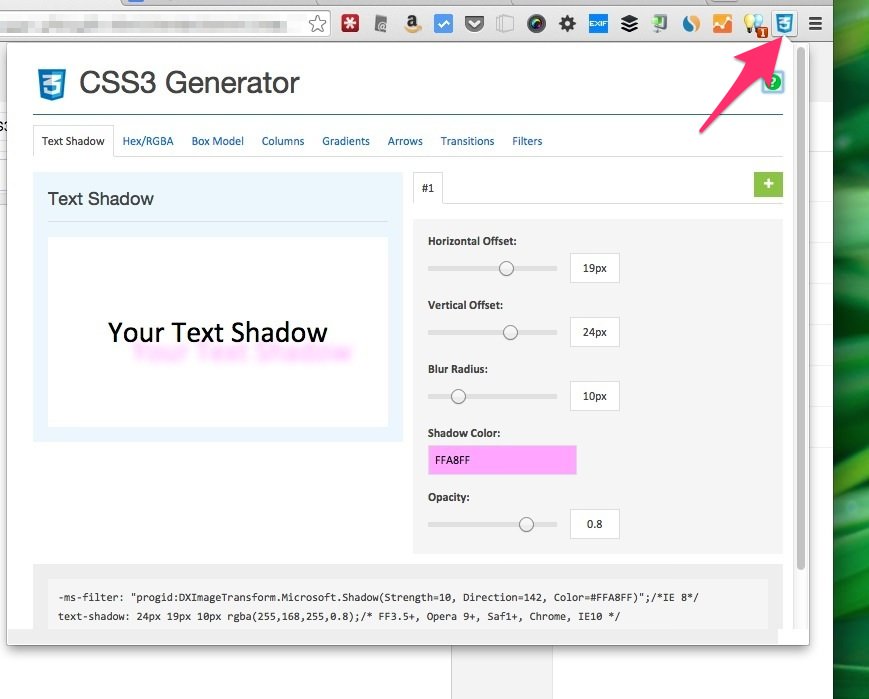Click the bookmark star in the address bar
This screenshot has width=869, height=699.
[318, 24]
